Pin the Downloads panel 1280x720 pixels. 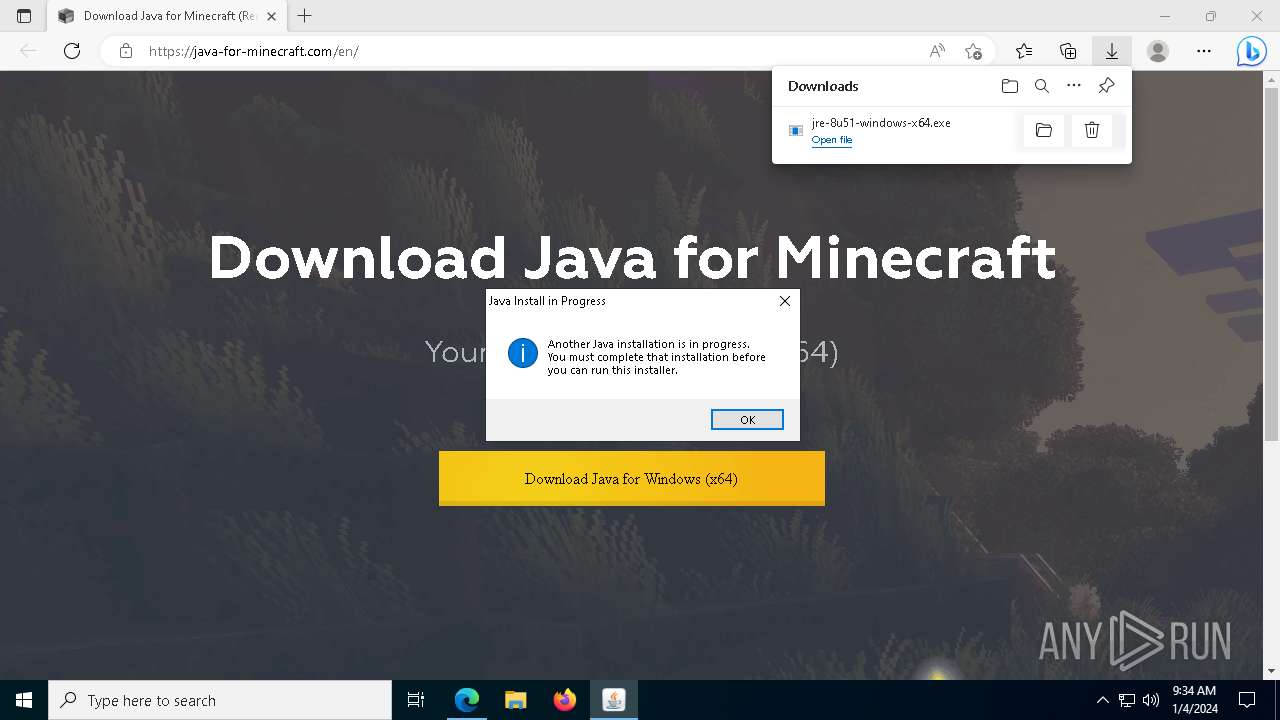click(x=1106, y=86)
